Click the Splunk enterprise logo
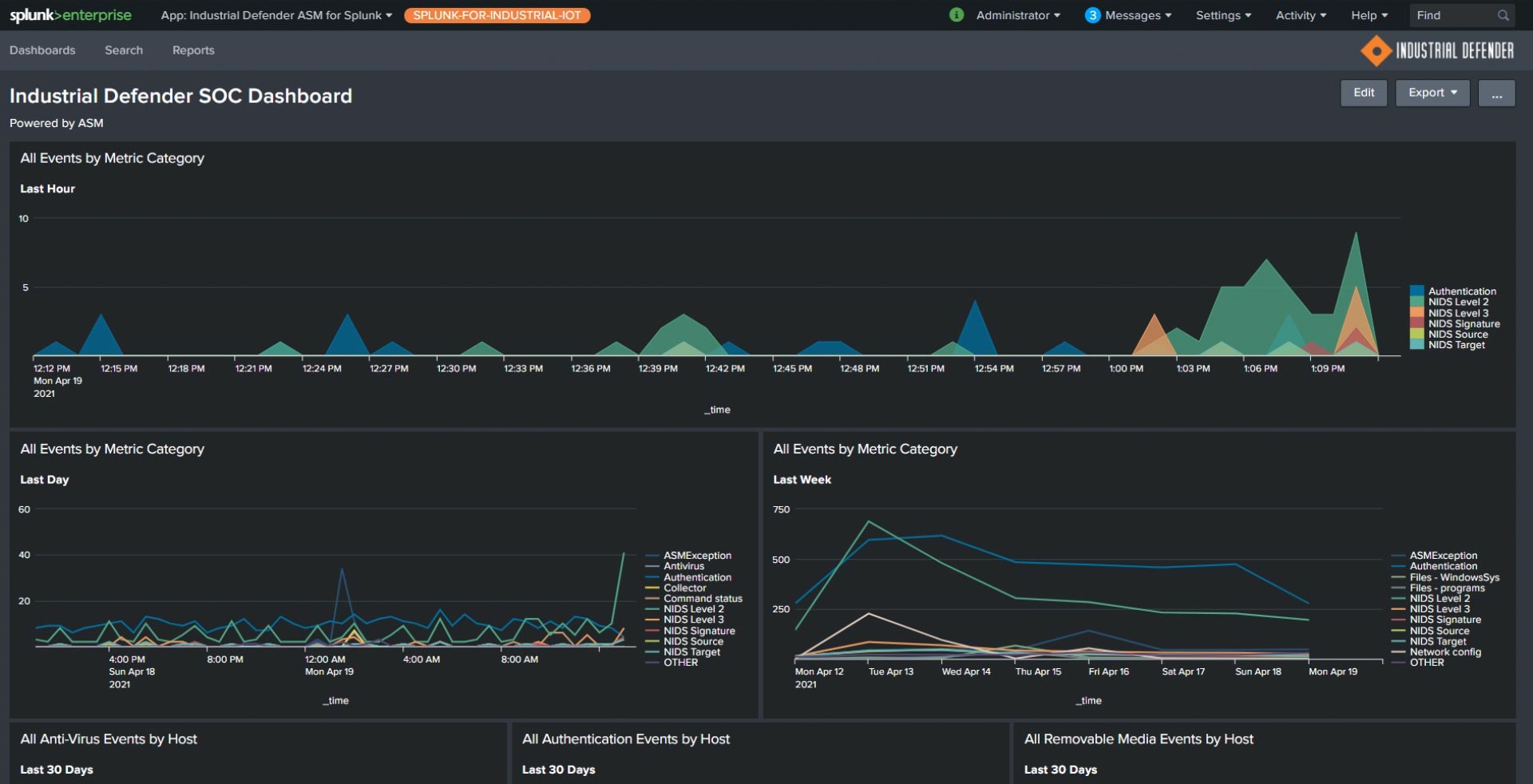1533x784 pixels. [x=70, y=15]
